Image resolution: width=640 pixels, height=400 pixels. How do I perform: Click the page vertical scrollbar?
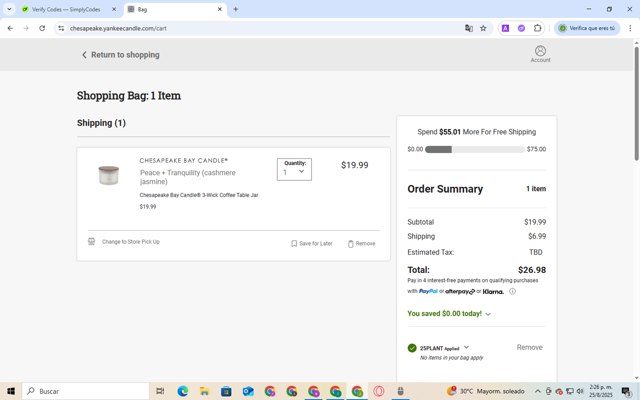point(636,103)
